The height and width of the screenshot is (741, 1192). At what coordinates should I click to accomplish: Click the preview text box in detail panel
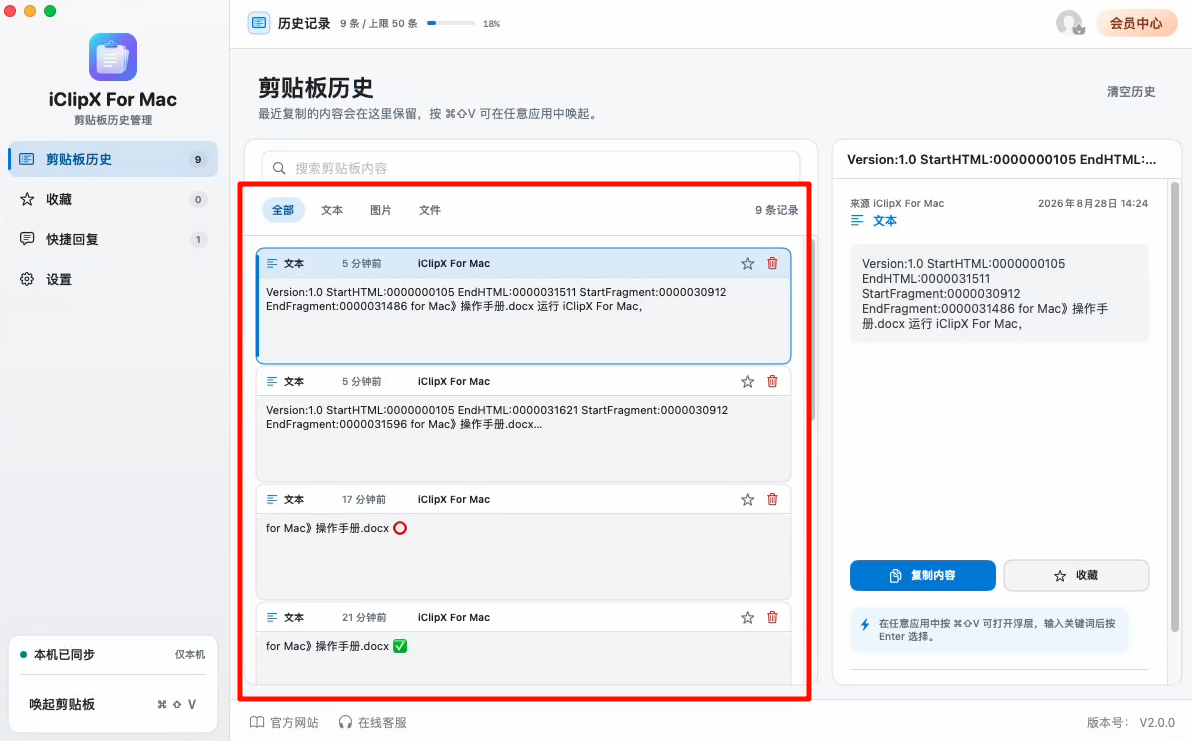[999, 293]
